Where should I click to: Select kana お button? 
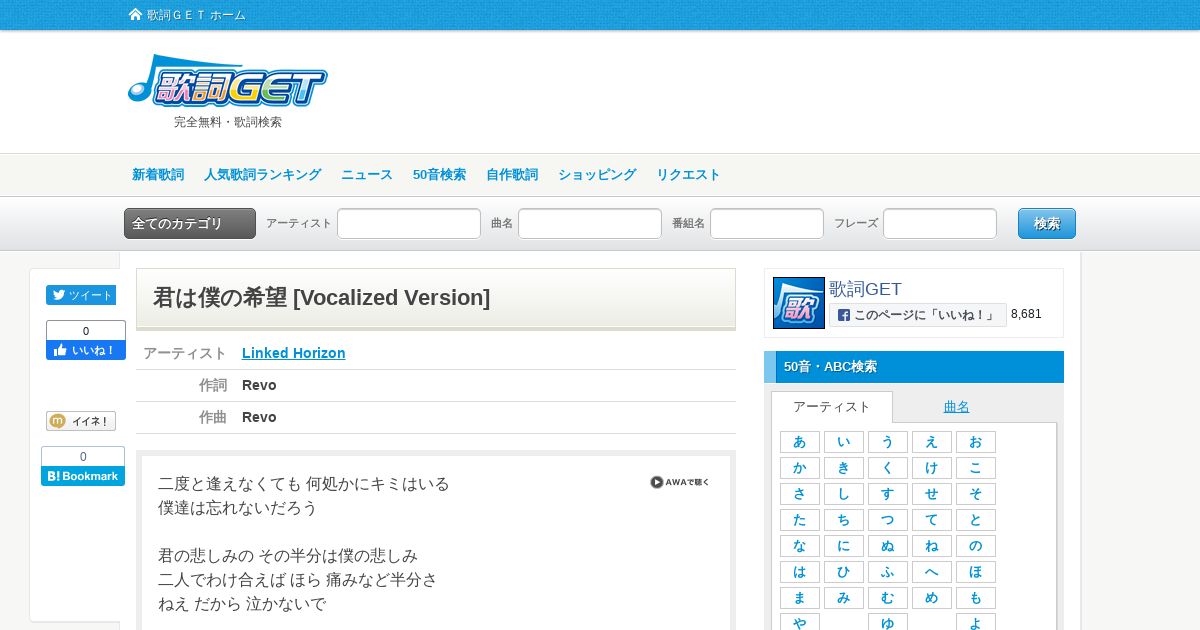(976, 442)
